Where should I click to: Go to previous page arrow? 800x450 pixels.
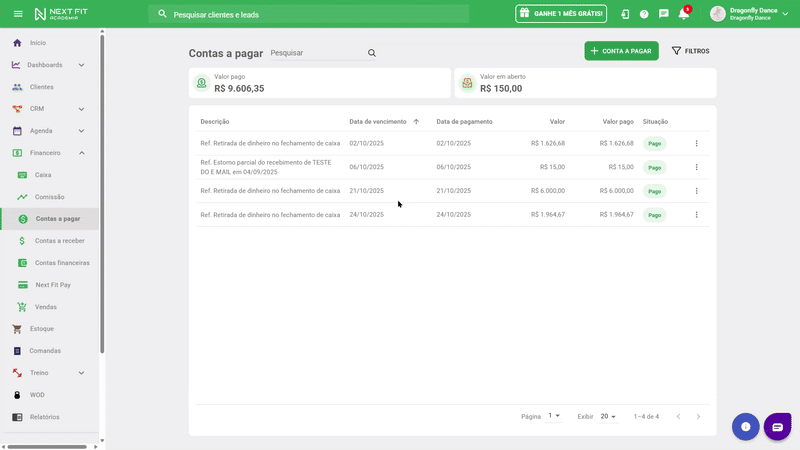678,416
